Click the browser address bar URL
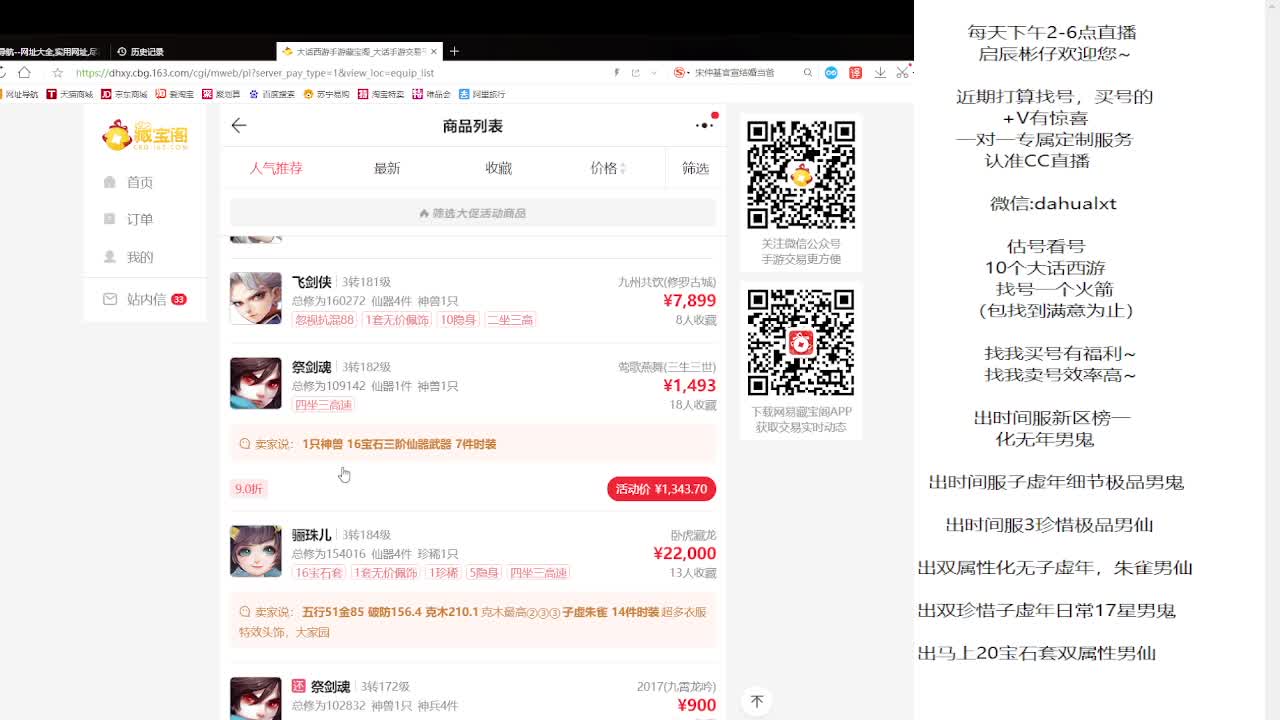 255,73
